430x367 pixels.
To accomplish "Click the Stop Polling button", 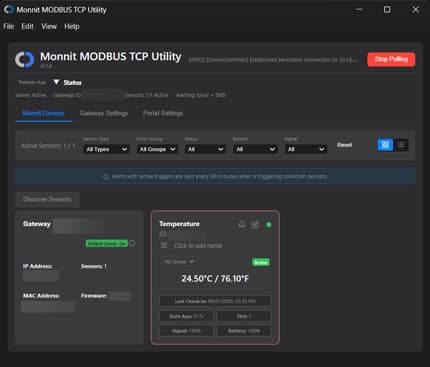I will pos(391,59).
